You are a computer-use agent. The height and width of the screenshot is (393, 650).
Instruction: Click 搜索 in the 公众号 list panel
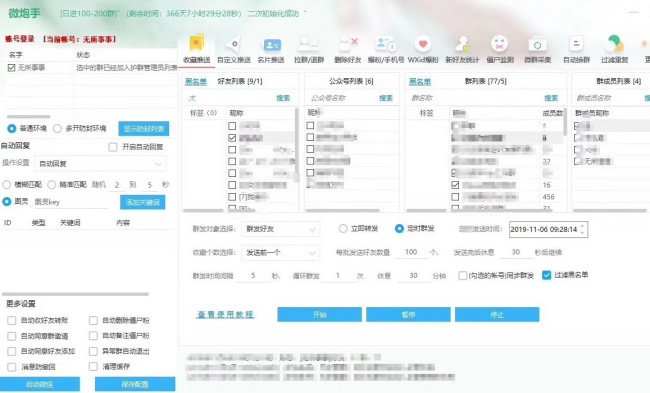coord(386,98)
